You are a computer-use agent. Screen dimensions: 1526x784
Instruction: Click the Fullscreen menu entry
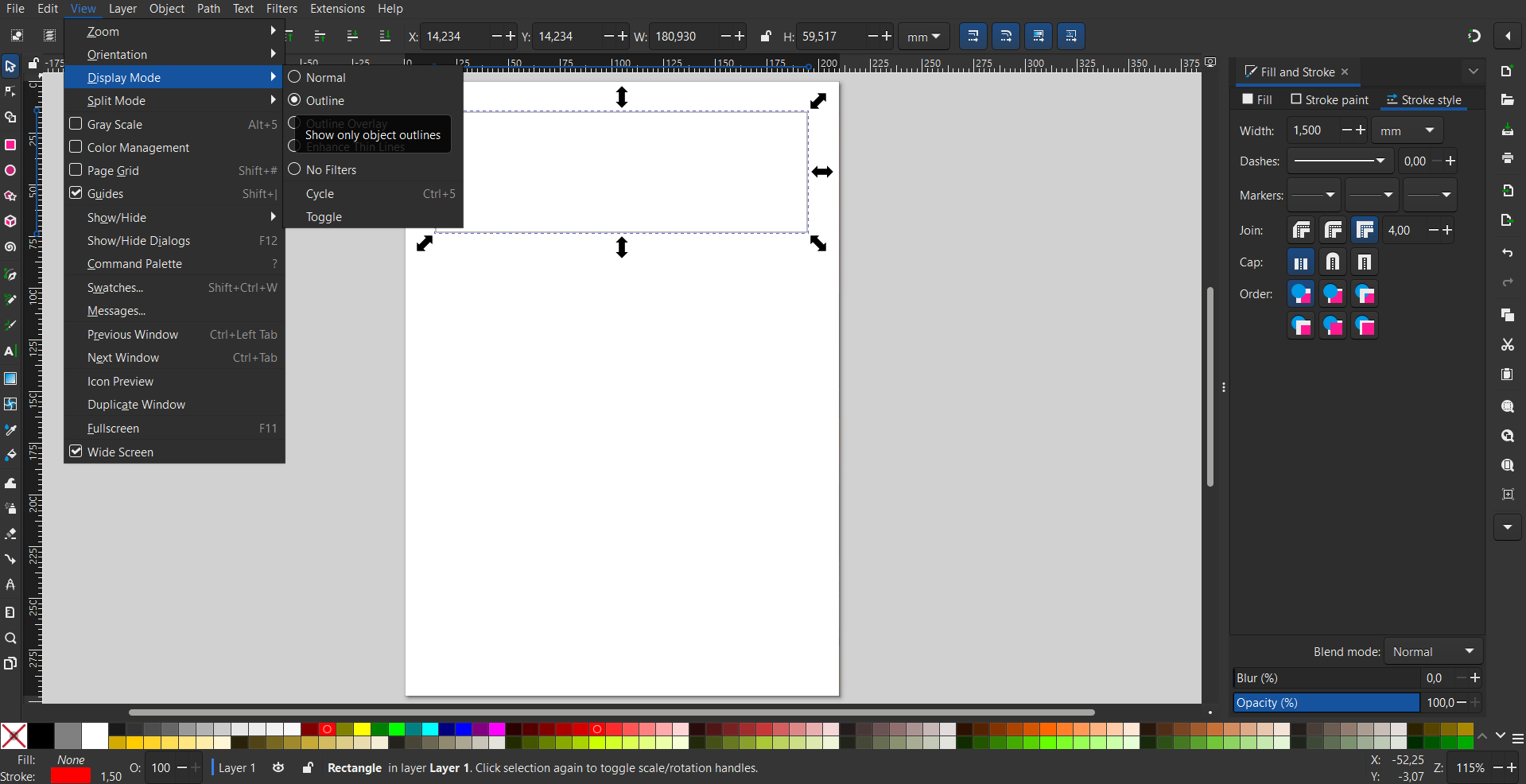pos(113,429)
